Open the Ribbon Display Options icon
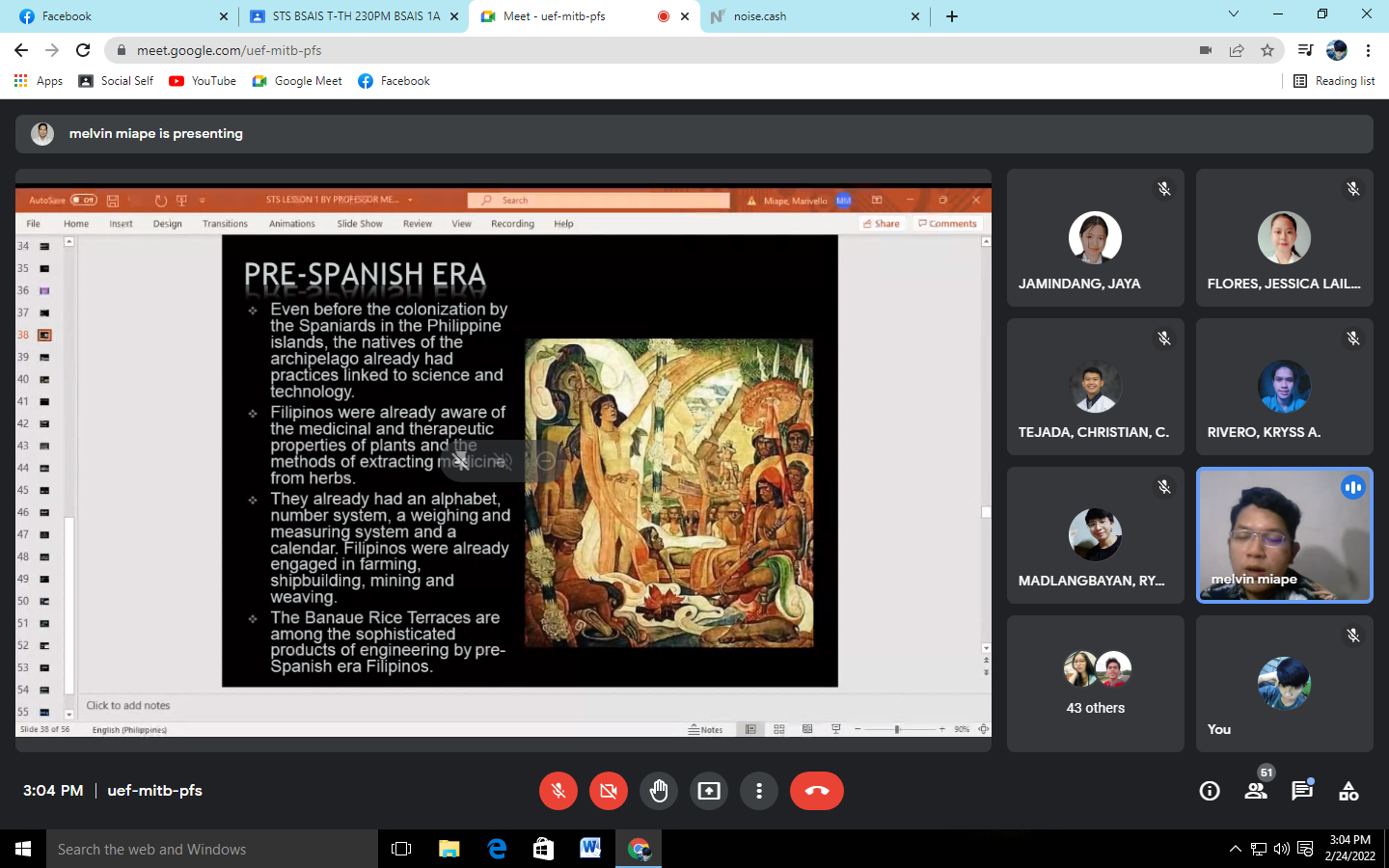1389x868 pixels. [x=877, y=201]
